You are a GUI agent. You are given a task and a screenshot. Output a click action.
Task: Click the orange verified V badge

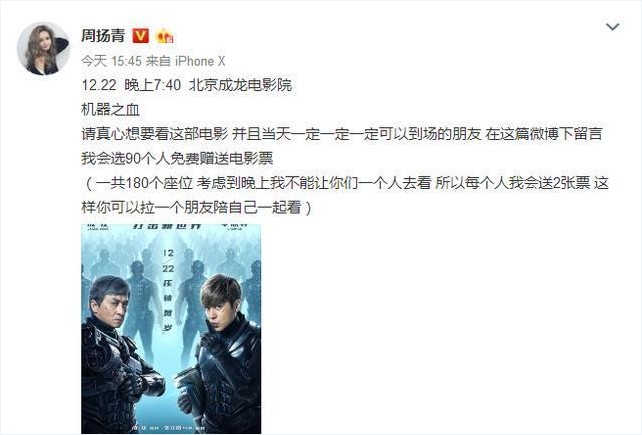141,36
